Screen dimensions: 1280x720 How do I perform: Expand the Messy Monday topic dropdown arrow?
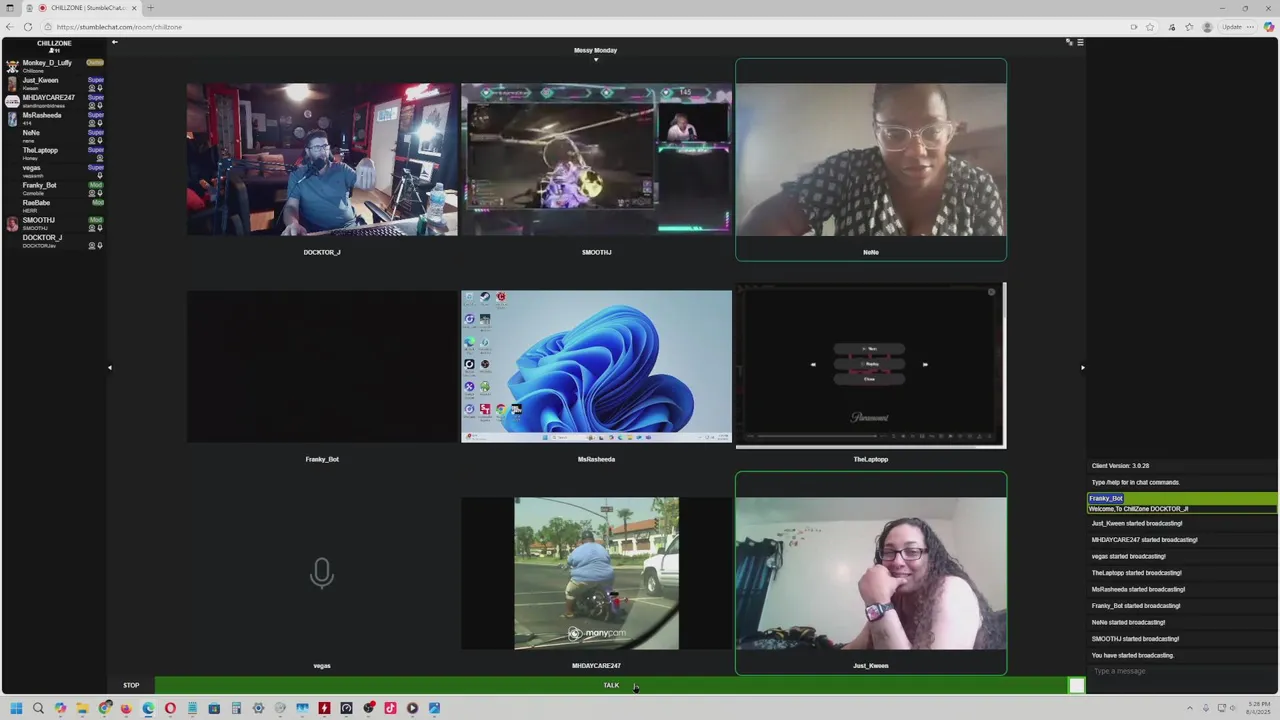(x=595, y=60)
